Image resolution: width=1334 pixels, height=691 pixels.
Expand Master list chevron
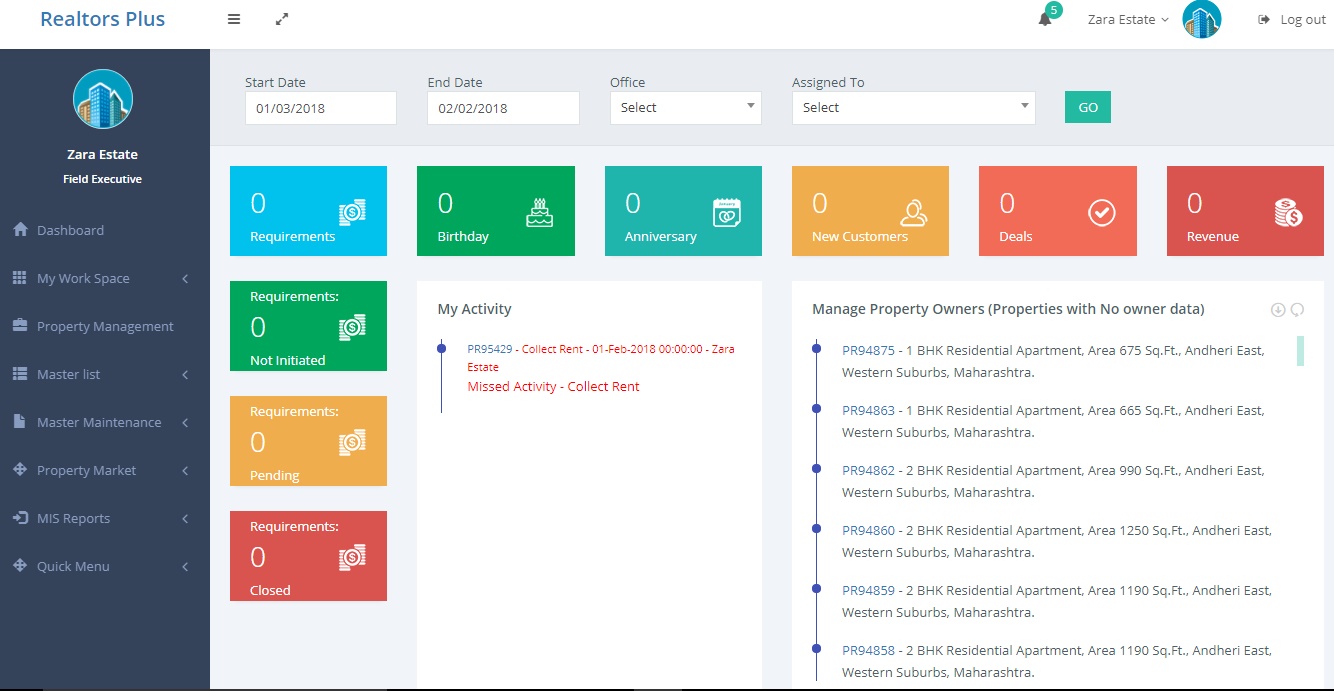185,375
